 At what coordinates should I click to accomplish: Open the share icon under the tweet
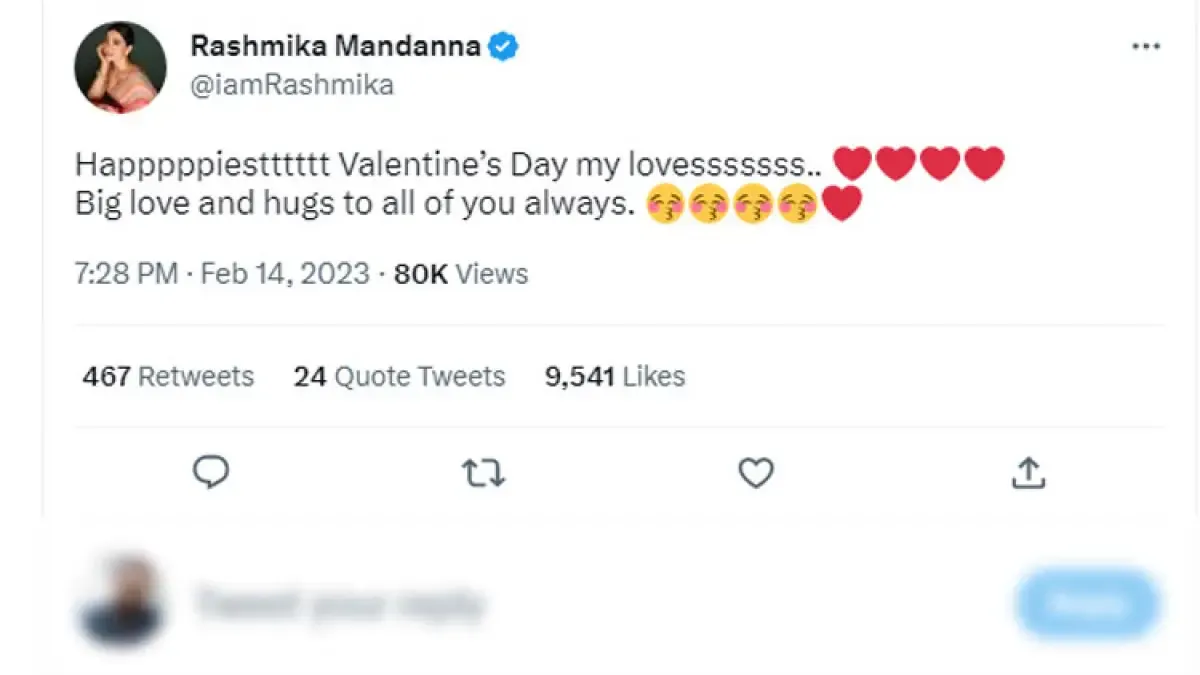(1028, 473)
